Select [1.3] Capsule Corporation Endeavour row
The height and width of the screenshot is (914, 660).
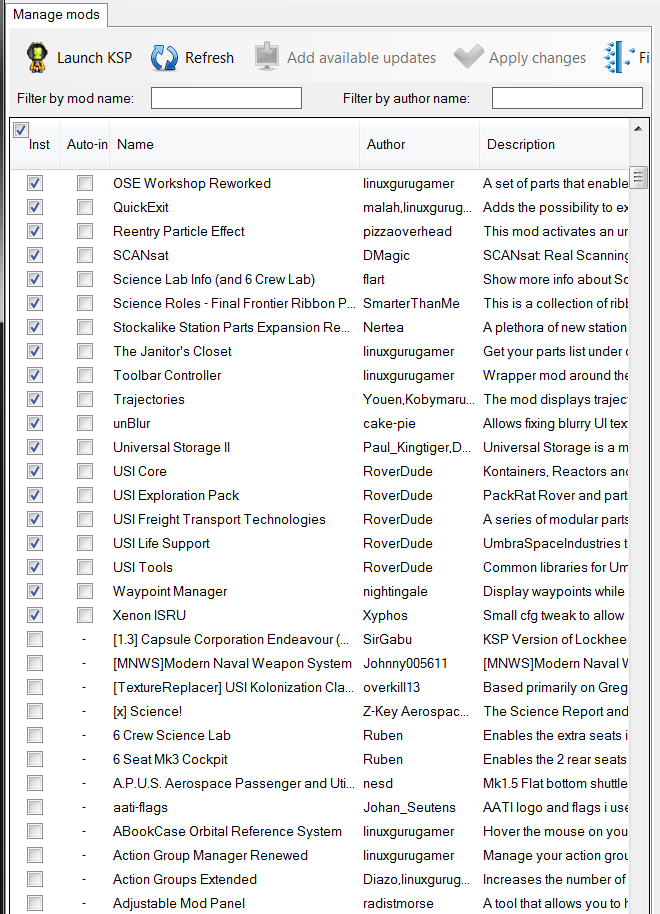pos(320,639)
